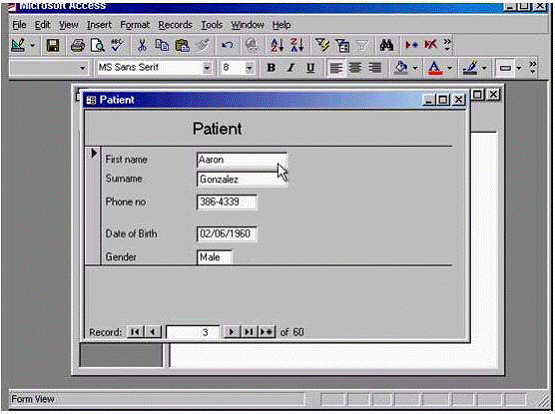This screenshot has width=555, height=414.
Task: Expand the View mode dropdown arrow
Action: (x=32, y=46)
